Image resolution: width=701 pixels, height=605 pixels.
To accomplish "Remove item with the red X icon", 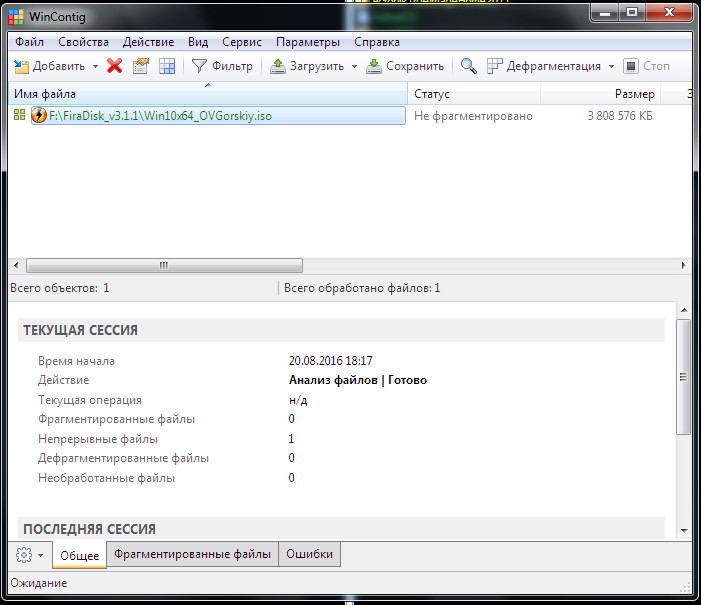I will coord(114,66).
